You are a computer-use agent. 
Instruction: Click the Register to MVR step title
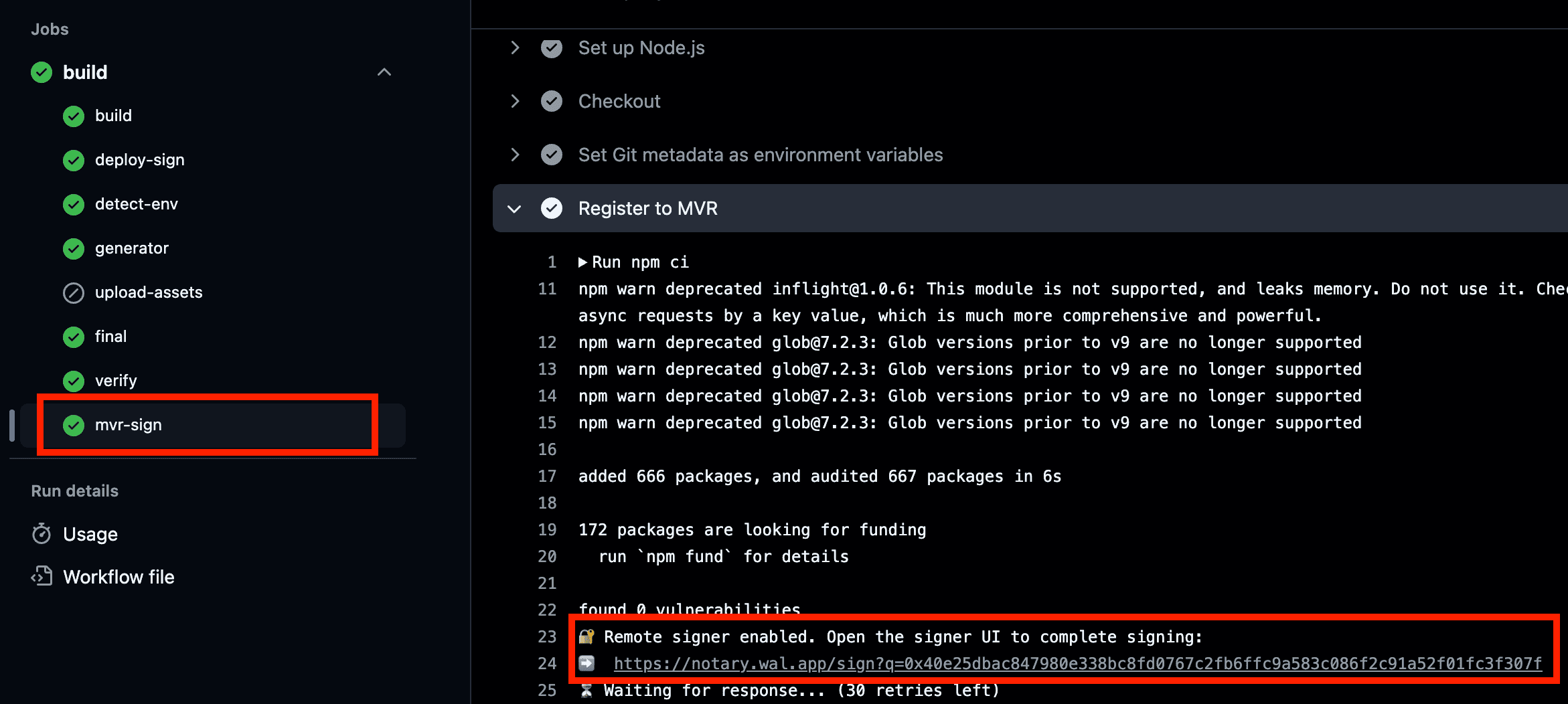pos(648,208)
